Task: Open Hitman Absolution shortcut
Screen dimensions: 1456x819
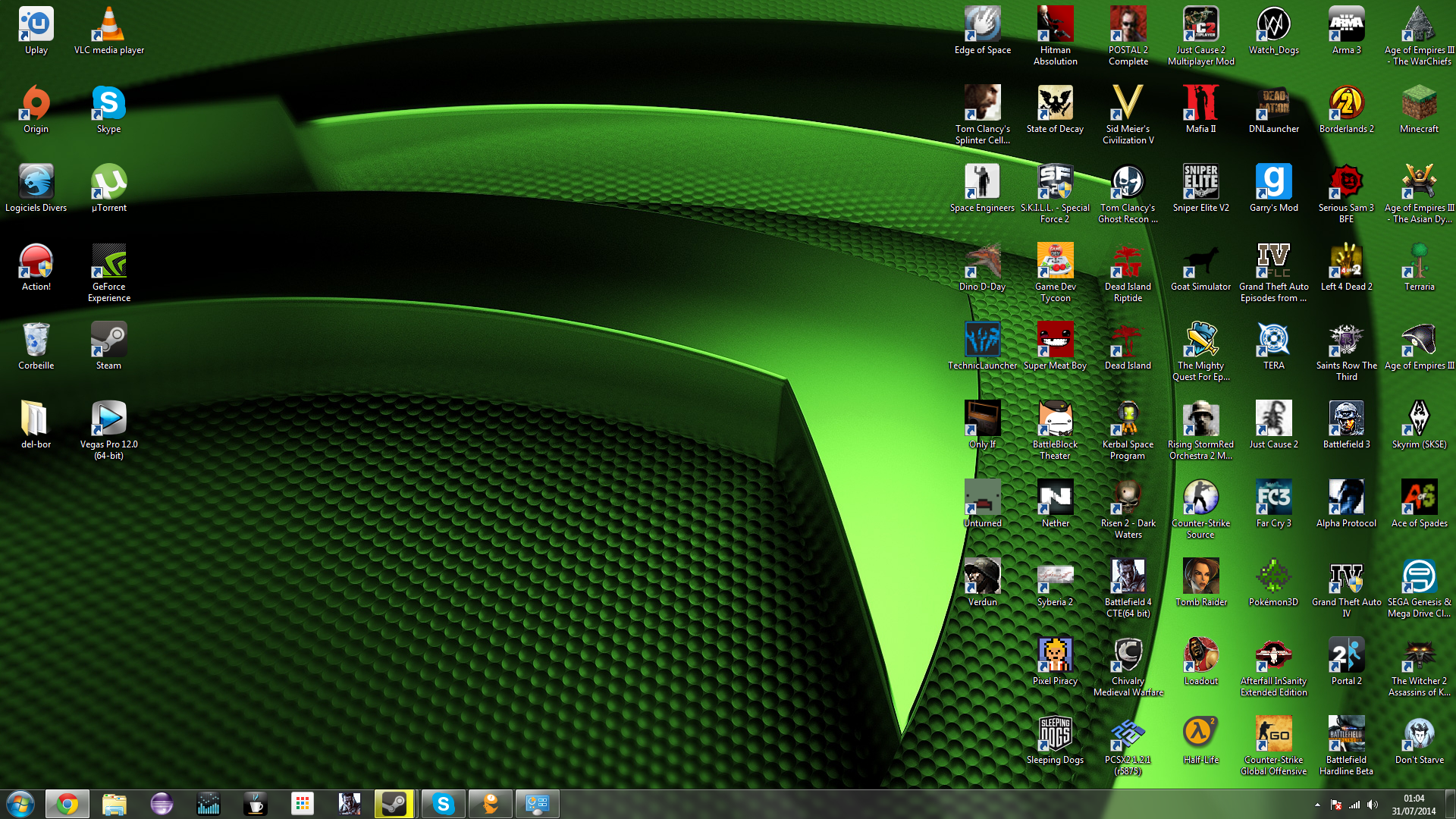Action: [x=1055, y=36]
